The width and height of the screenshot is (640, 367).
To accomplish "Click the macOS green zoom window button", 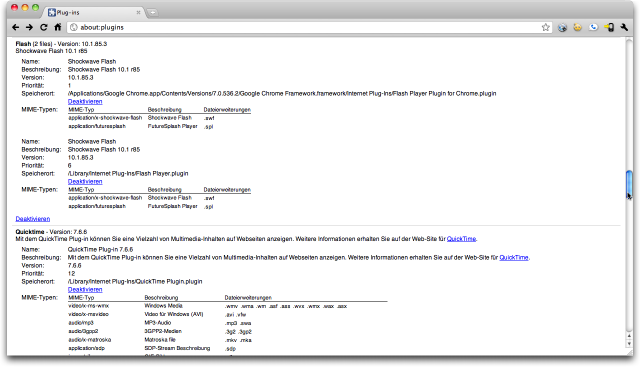I will coord(36,7).
